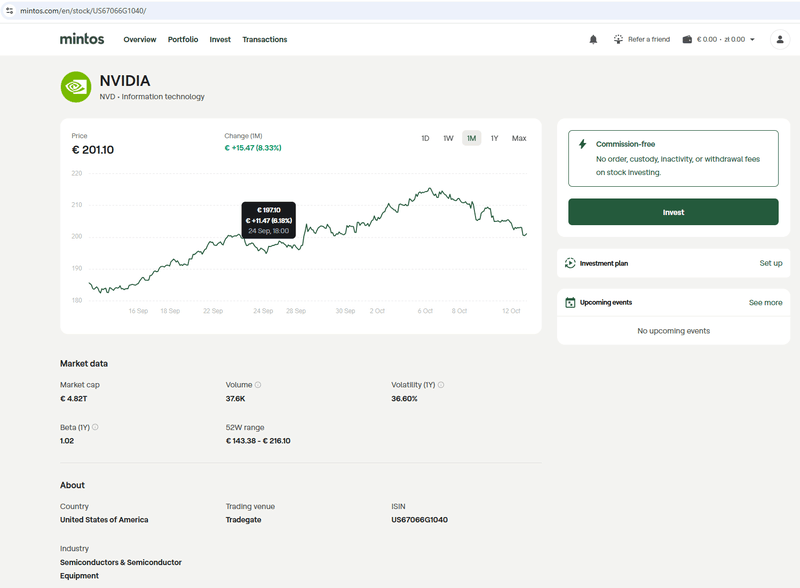Click See more for Upcoming events
This screenshot has height=588, width=800.
[x=765, y=303]
